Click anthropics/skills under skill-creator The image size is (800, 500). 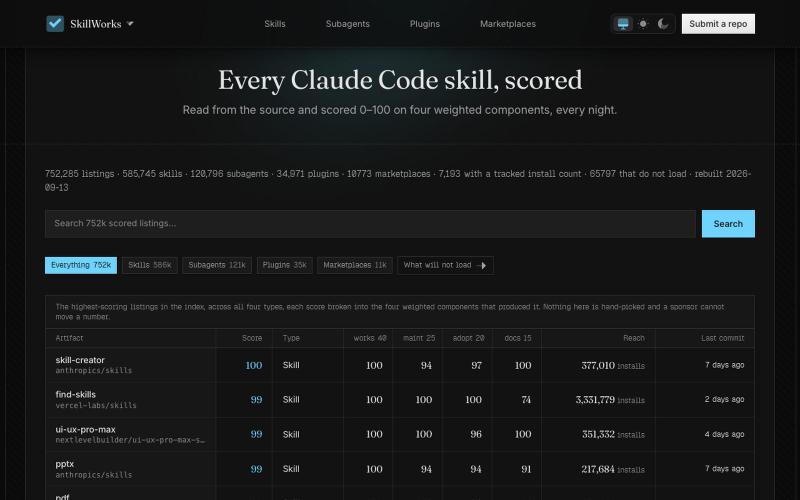(x=93, y=370)
